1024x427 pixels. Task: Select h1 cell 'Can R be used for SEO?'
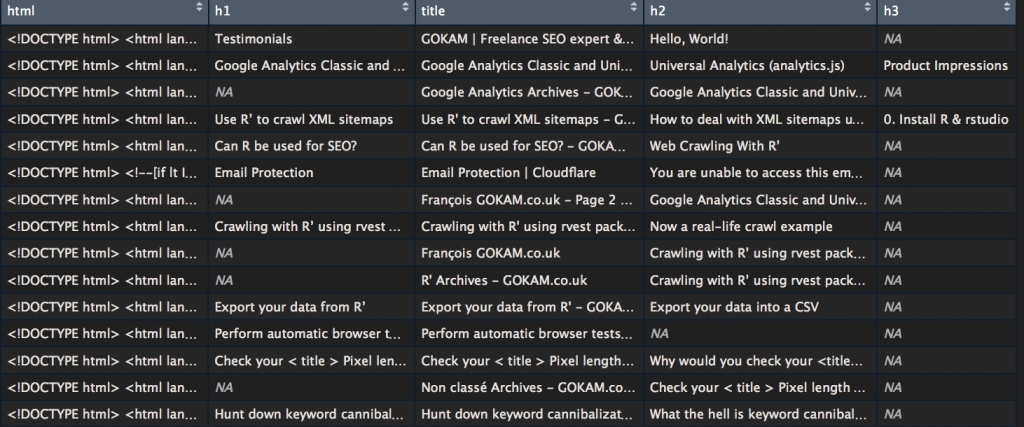pos(286,146)
